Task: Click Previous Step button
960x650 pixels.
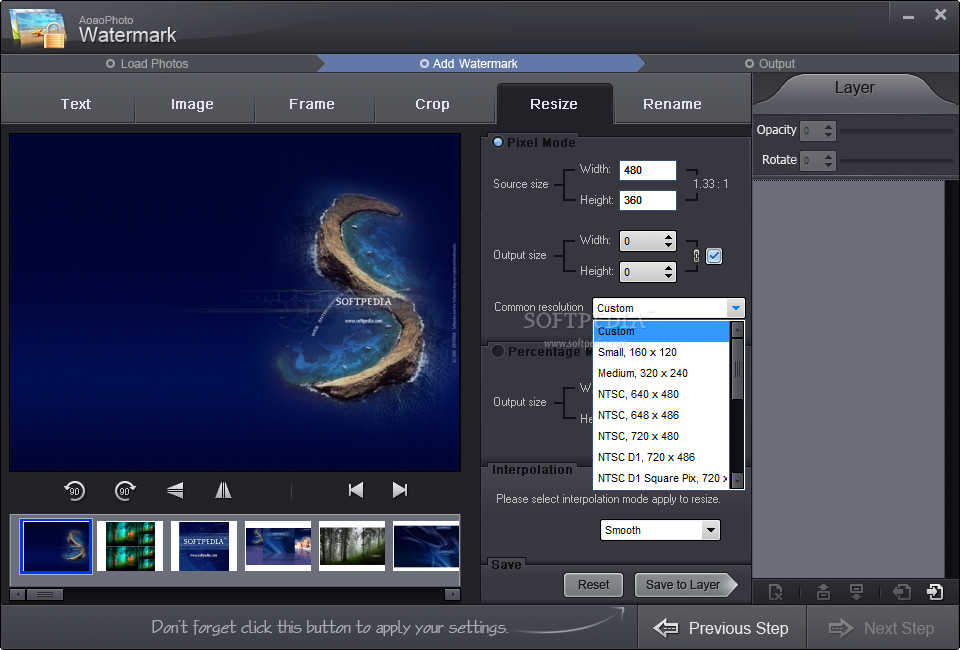Action: tap(722, 628)
